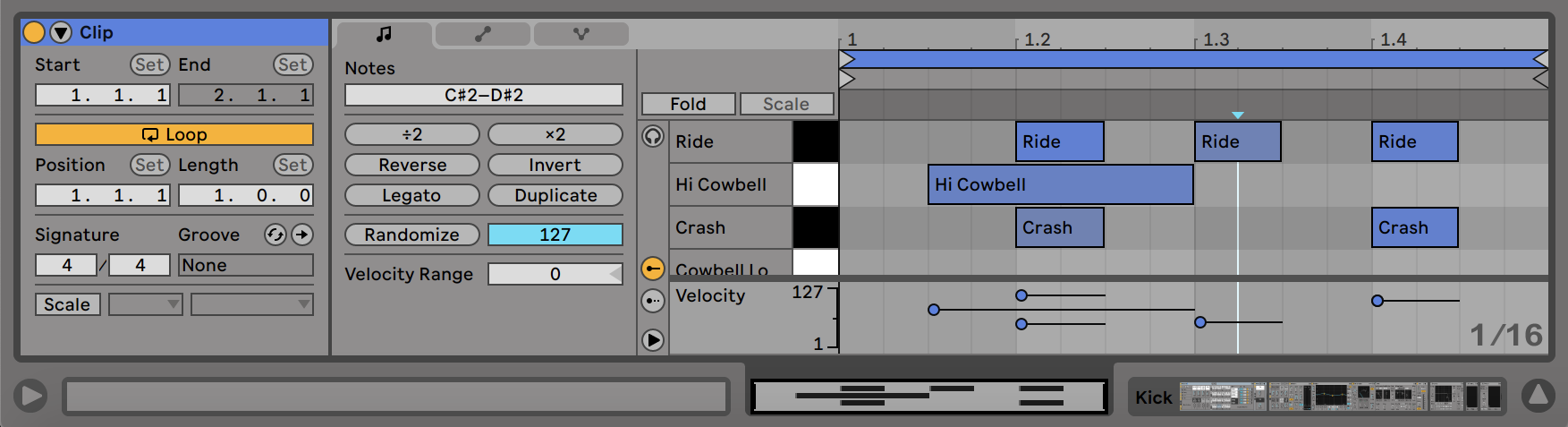Edit the signature denominator field

[140, 265]
